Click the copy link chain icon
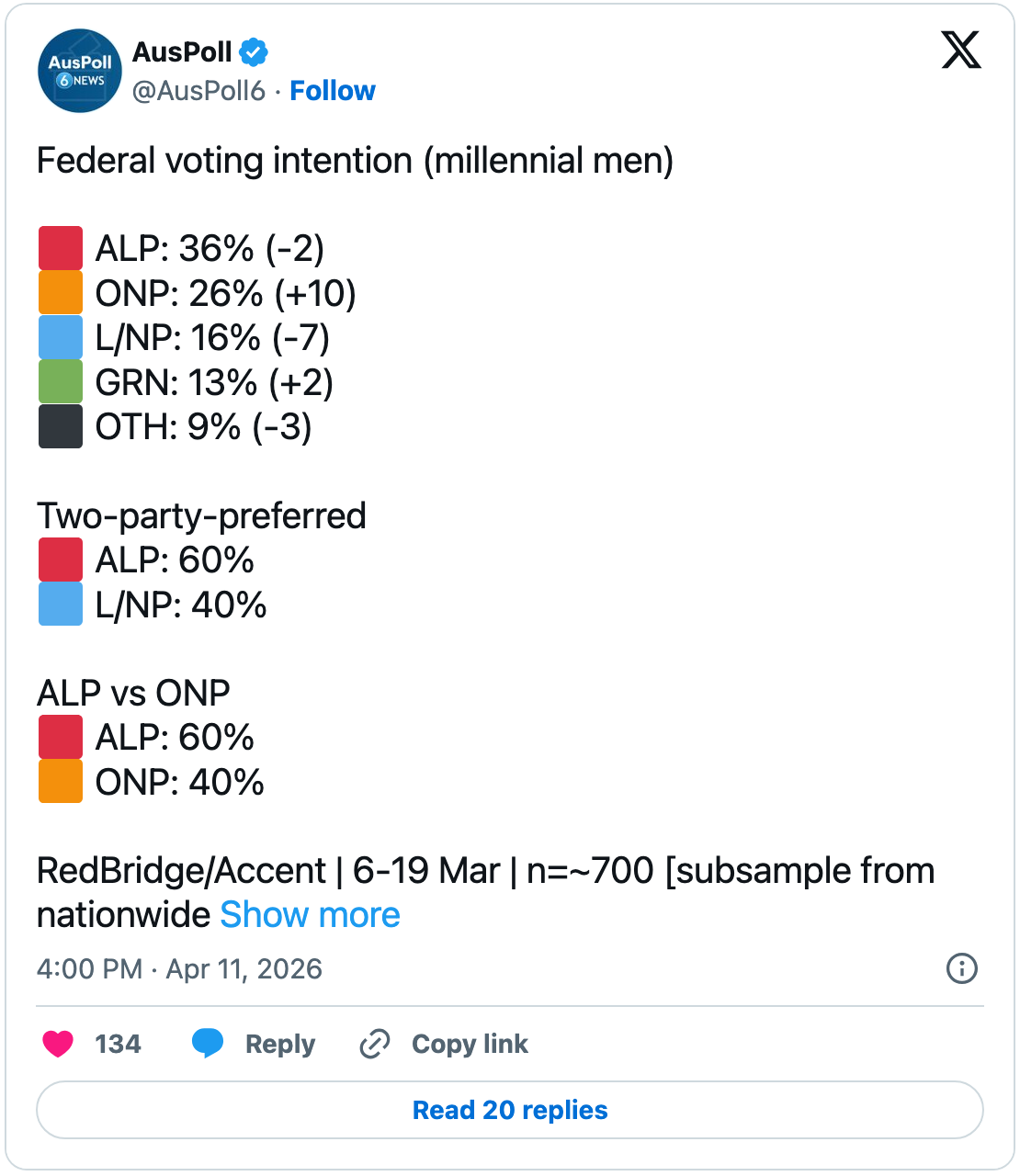Viewport: 1020px width, 1176px height. click(x=375, y=1044)
